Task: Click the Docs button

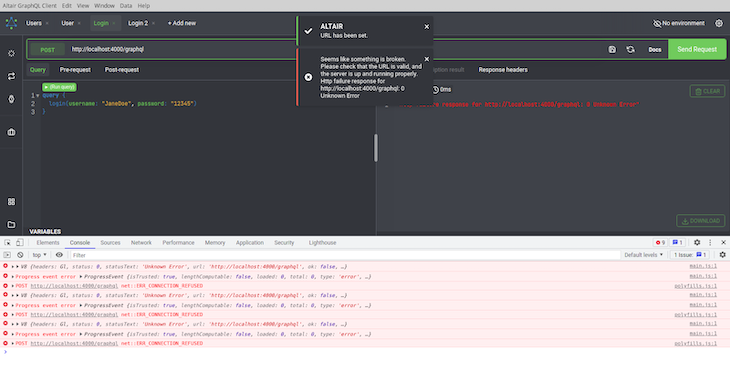Action: coord(655,49)
